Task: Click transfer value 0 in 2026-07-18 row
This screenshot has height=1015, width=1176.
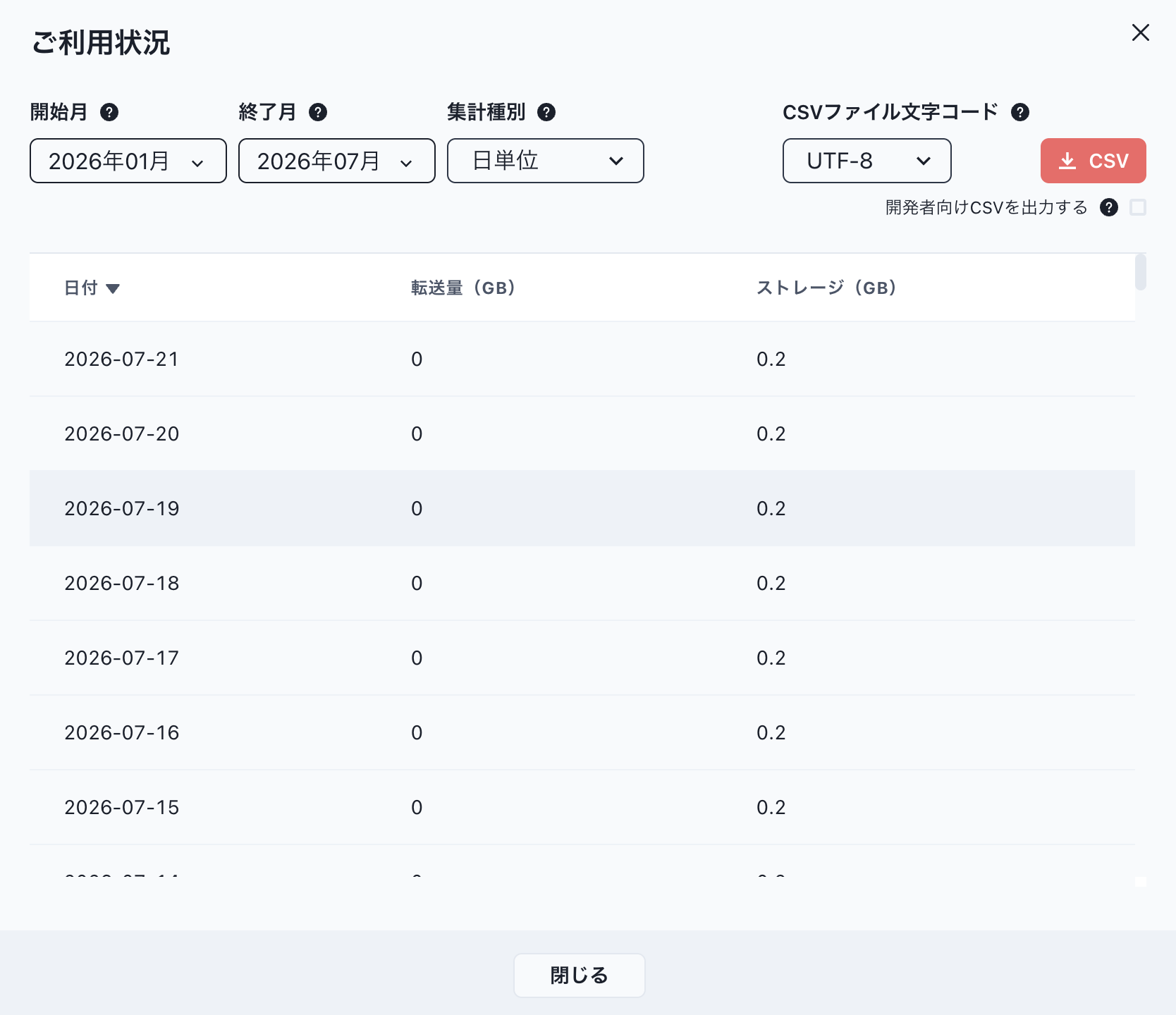Action: [x=417, y=584]
